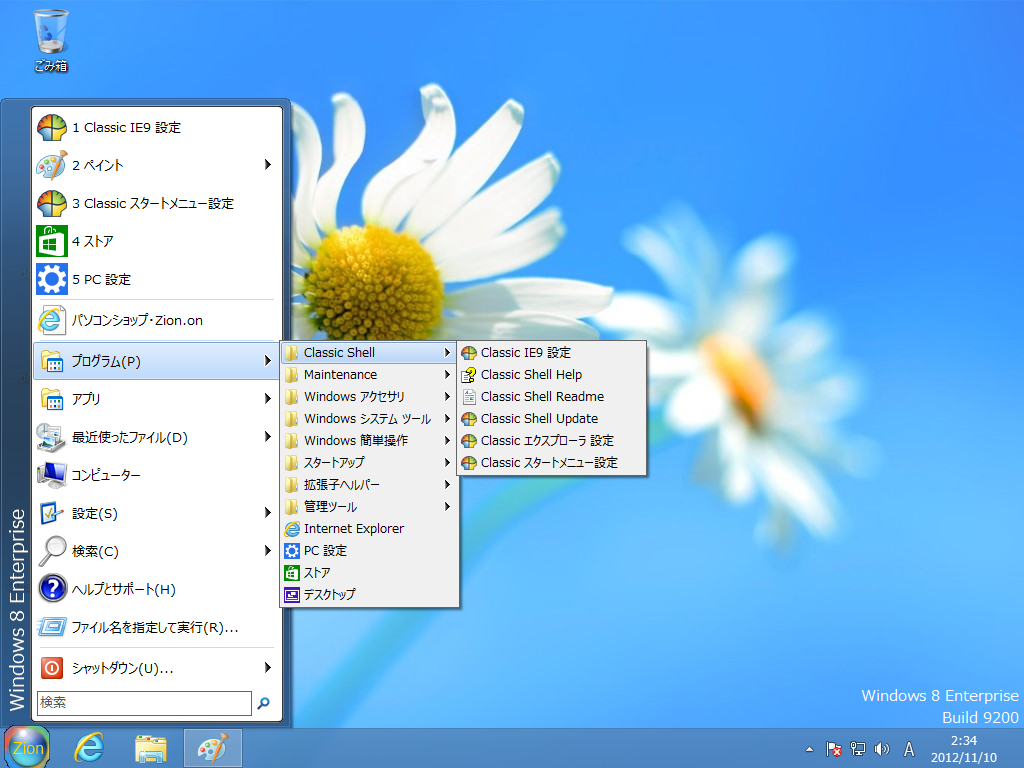
Task: Expand the シャットダウン(U) submenu arrow
Action: coord(267,667)
